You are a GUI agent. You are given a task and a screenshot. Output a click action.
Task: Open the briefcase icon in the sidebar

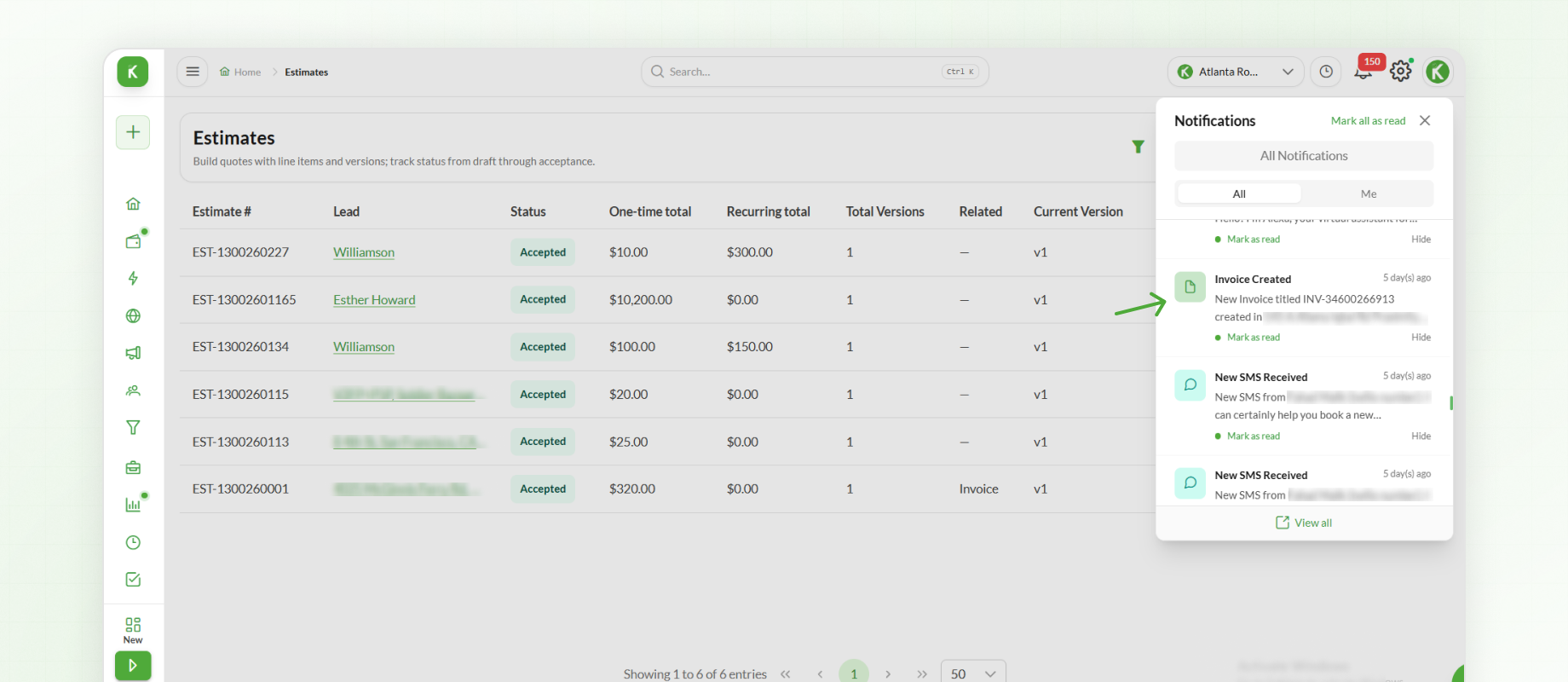click(x=133, y=467)
